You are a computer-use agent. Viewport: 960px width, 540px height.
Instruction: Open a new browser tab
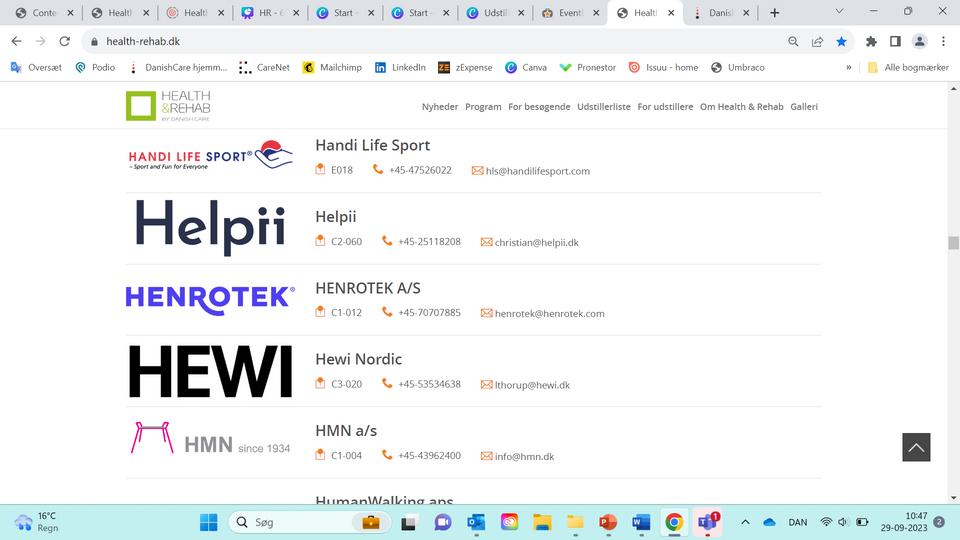[x=774, y=13]
